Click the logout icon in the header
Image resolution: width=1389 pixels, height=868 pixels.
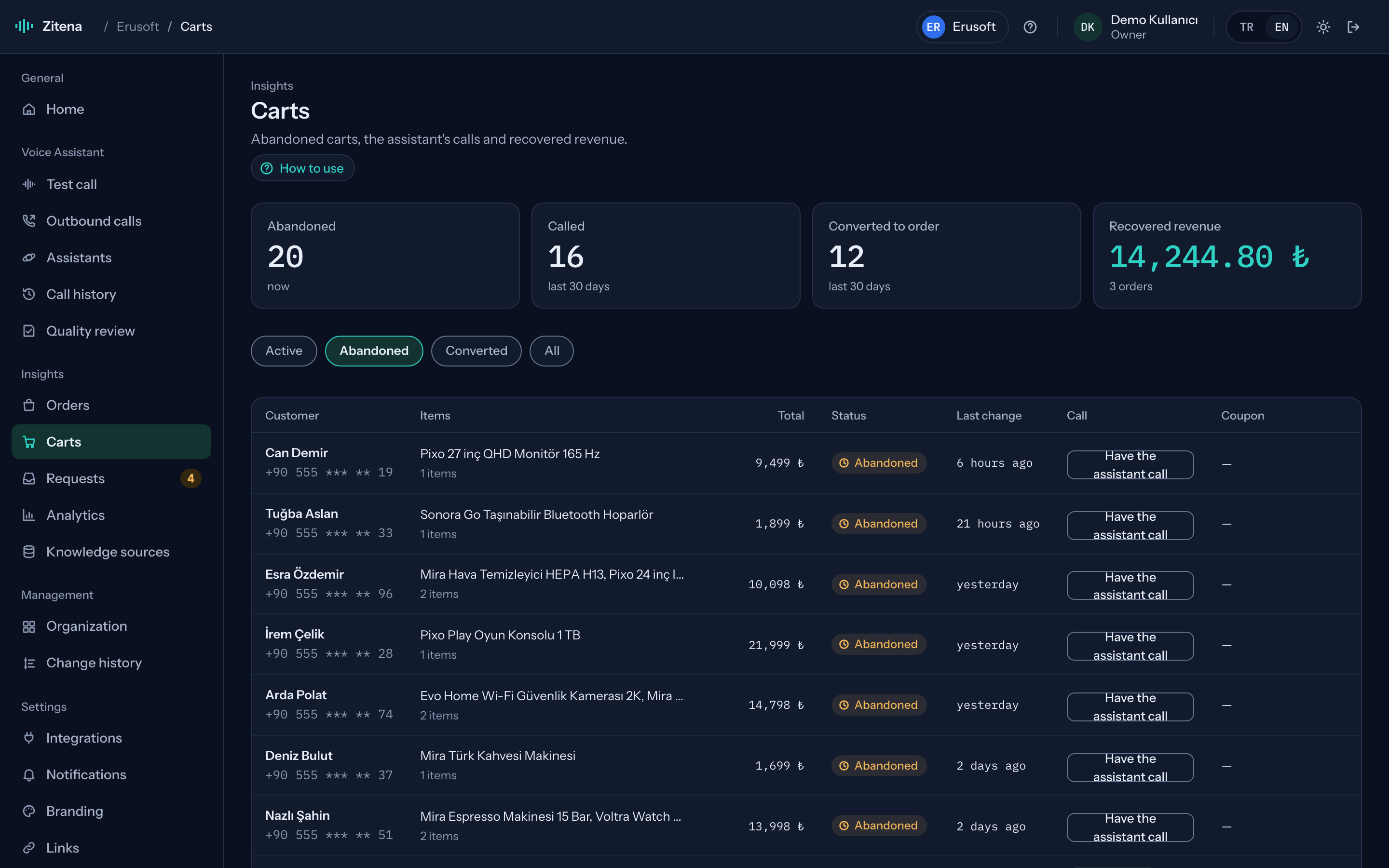coord(1353,27)
